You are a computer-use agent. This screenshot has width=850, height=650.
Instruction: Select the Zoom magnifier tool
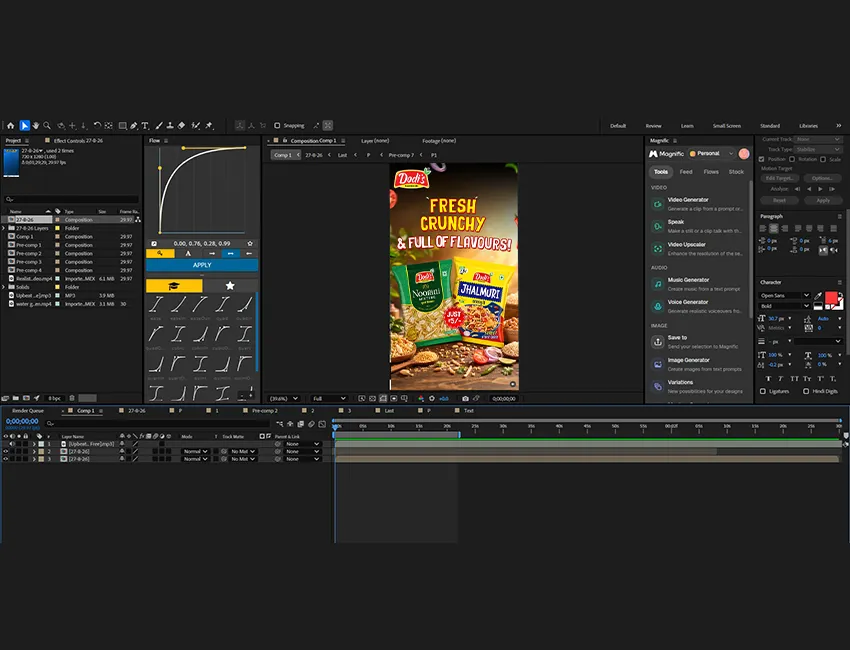[x=47, y=126]
